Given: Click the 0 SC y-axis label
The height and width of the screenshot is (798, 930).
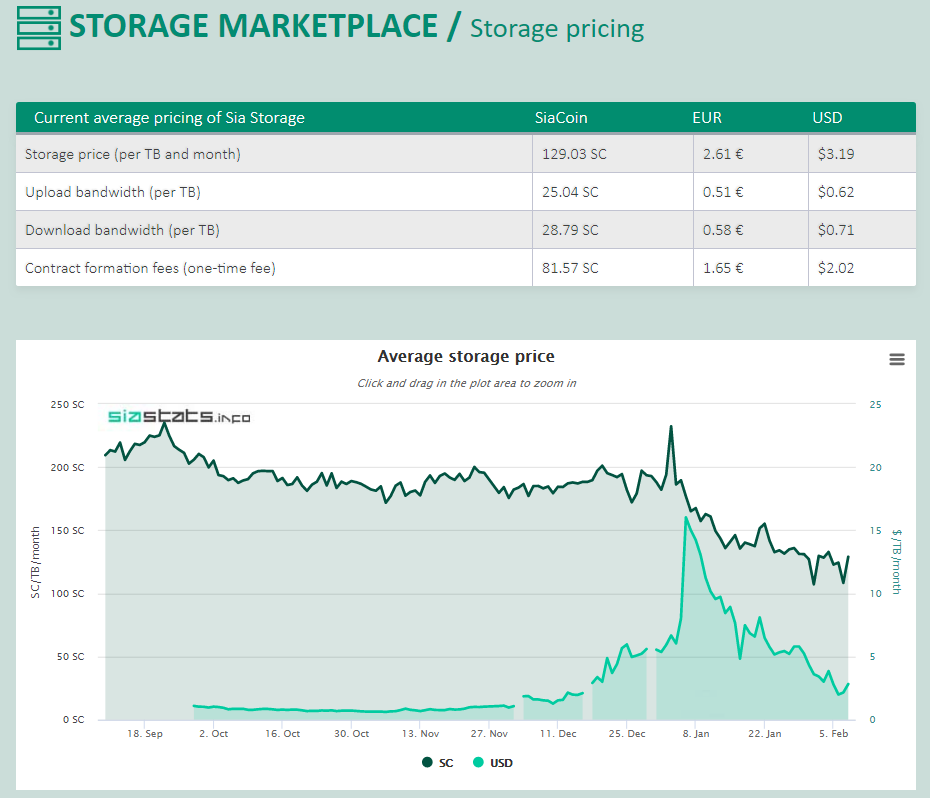Looking at the screenshot, I should [74, 720].
